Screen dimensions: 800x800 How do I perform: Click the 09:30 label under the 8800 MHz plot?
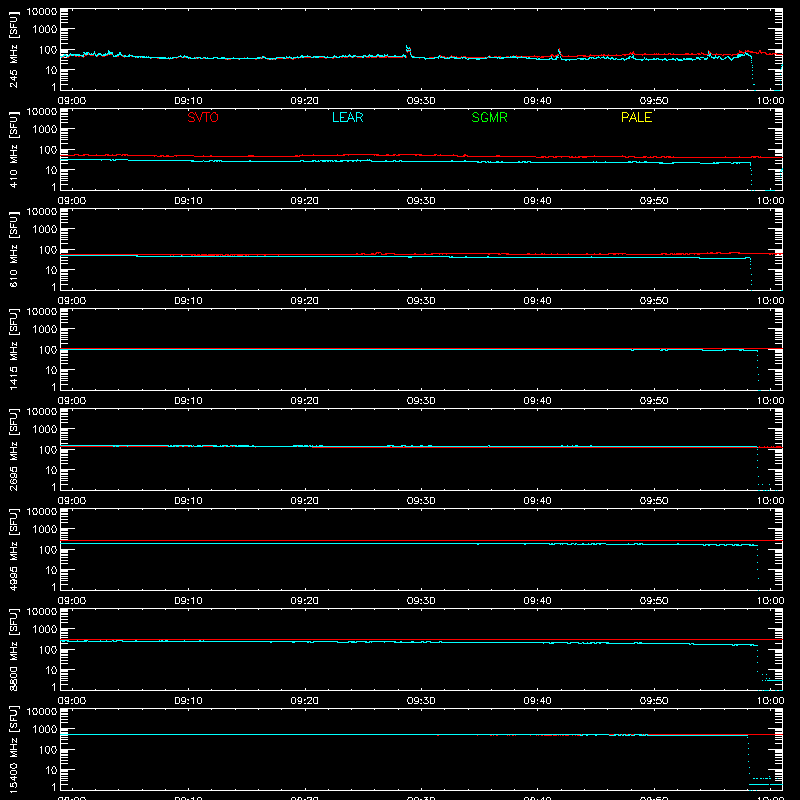click(421, 701)
